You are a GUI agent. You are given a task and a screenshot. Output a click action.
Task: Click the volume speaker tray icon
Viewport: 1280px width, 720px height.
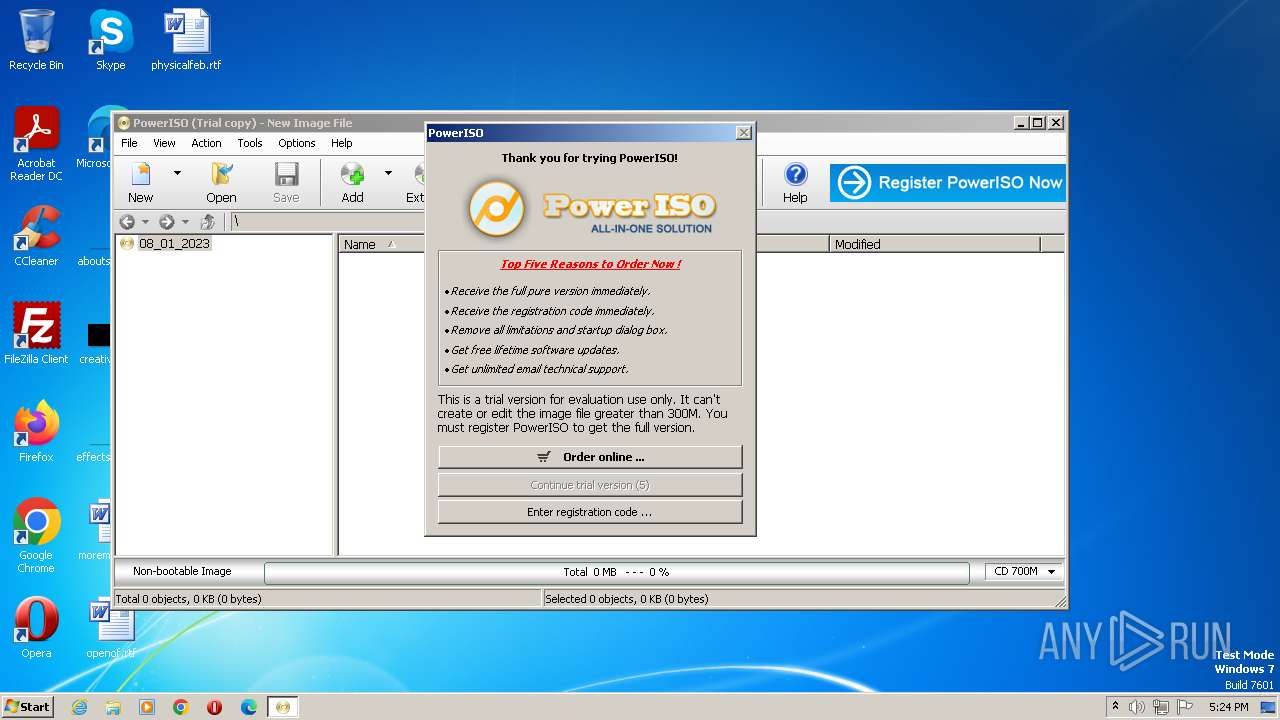(x=1137, y=707)
